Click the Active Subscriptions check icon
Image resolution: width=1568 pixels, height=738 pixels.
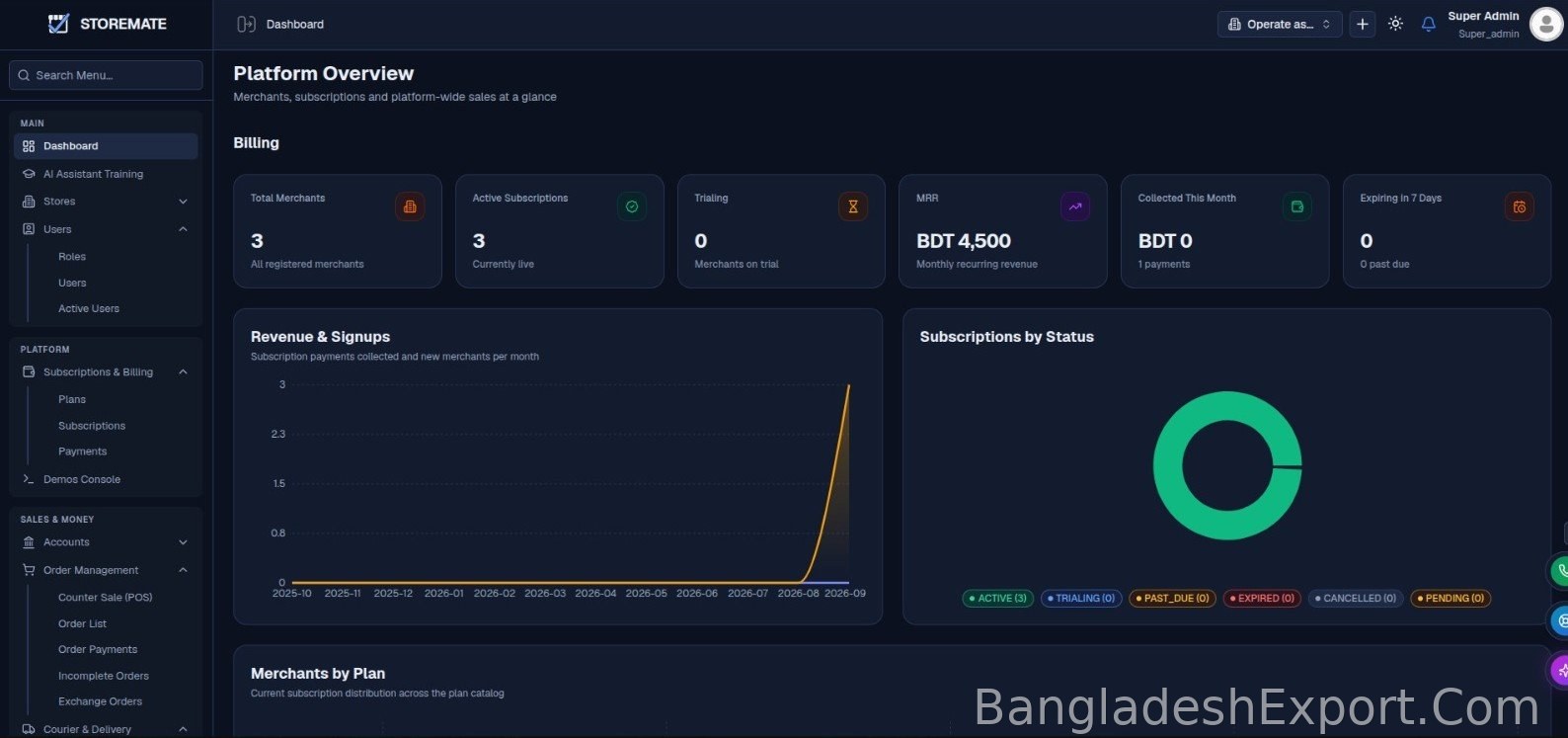(x=632, y=206)
